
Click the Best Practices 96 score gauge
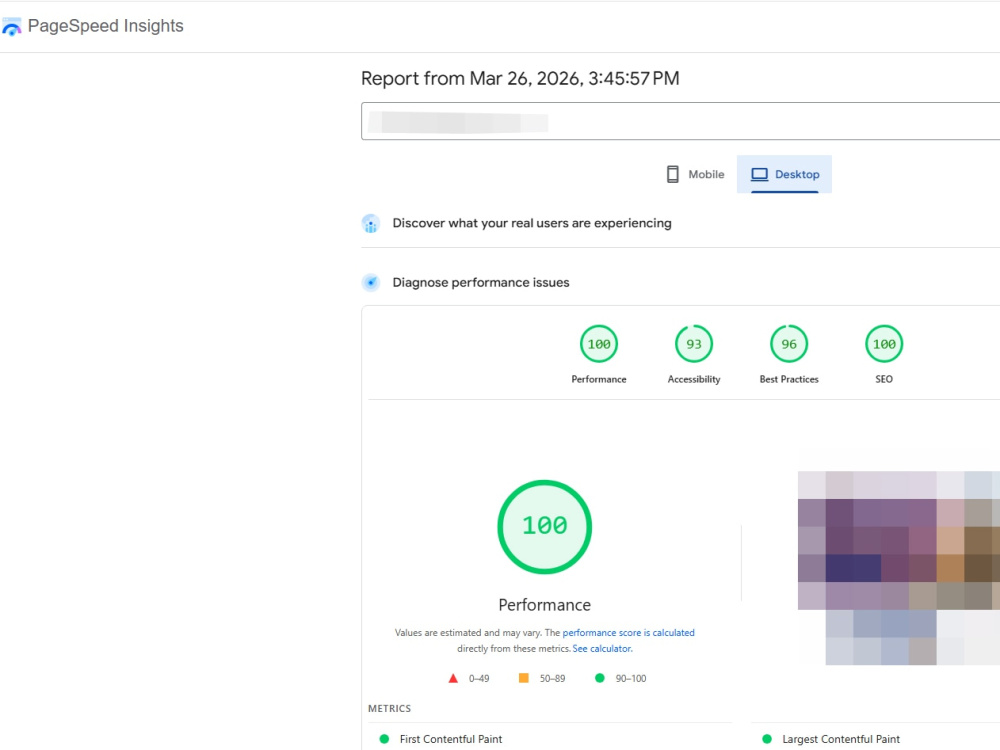tap(789, 344)
